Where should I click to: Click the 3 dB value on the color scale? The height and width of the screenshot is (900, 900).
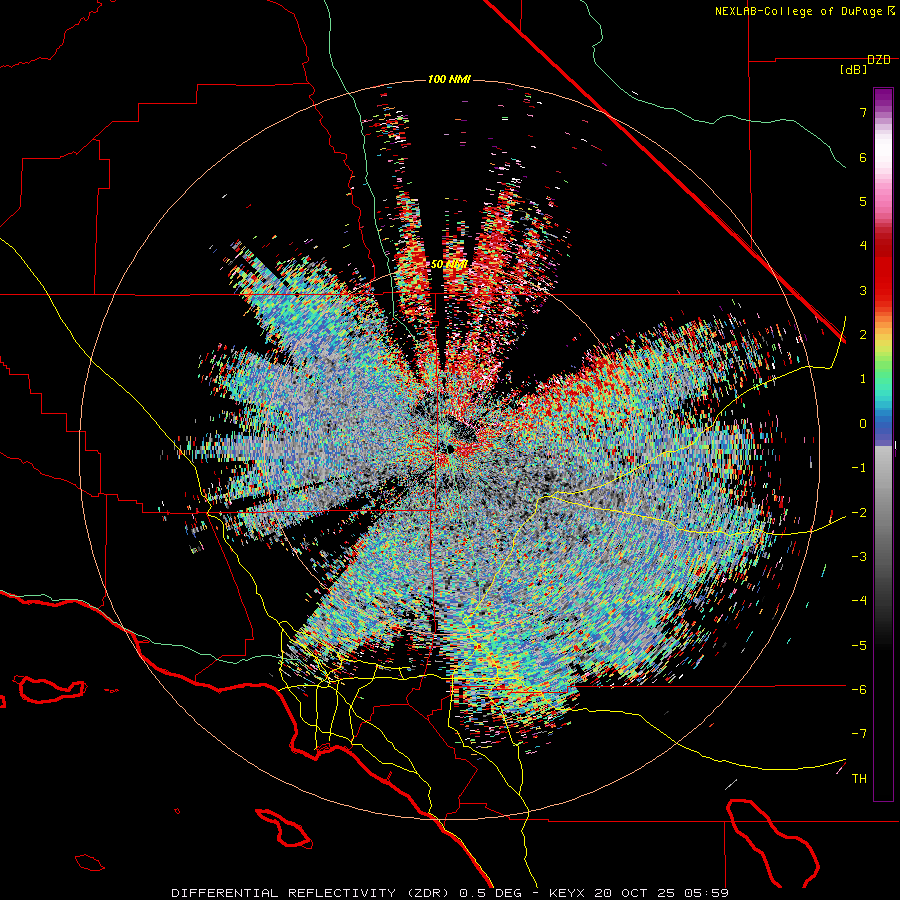tap(863, 290)
